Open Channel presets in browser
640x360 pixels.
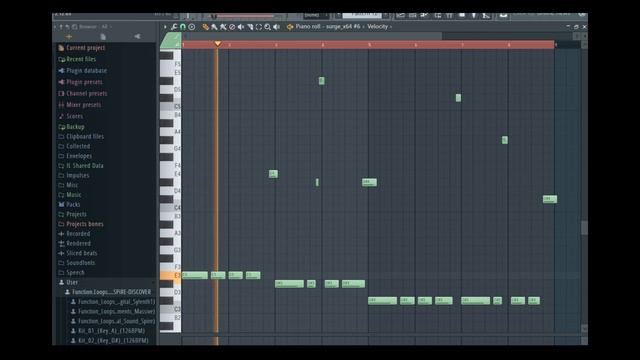(x=87, y=93)
